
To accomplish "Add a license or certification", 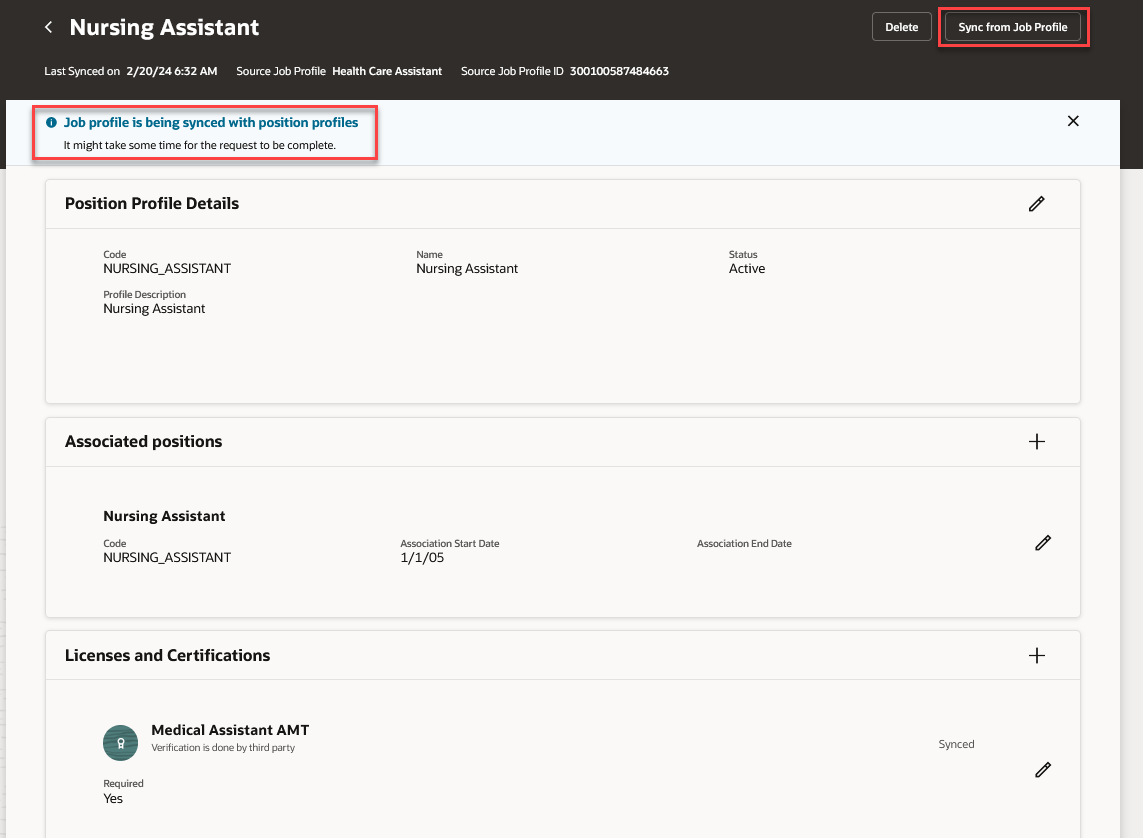I will pos(1037,656).
